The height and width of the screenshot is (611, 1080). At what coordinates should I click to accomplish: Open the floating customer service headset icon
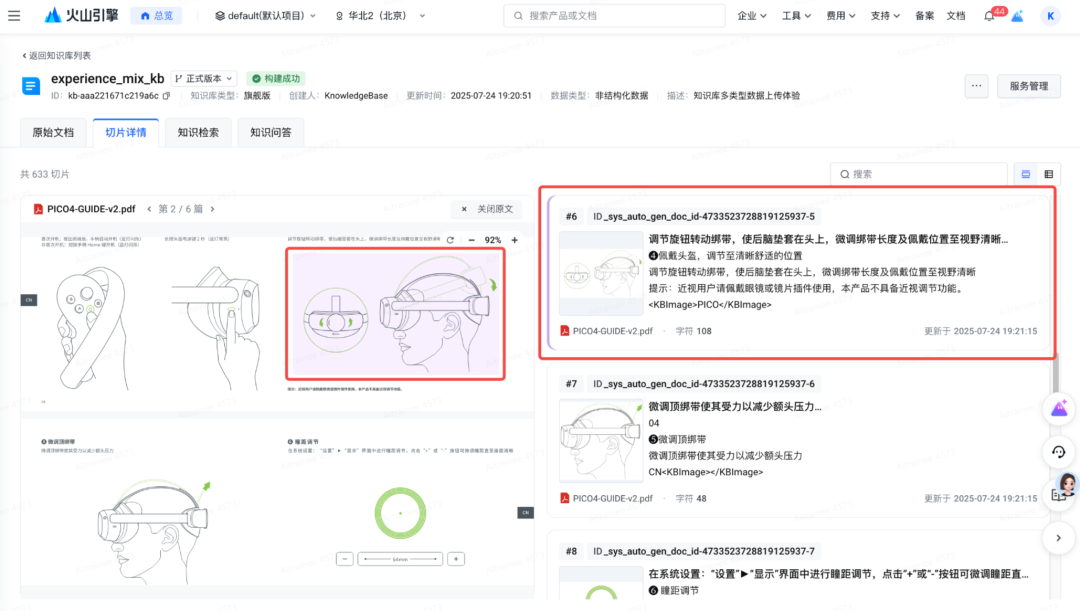pos(1059,452)
